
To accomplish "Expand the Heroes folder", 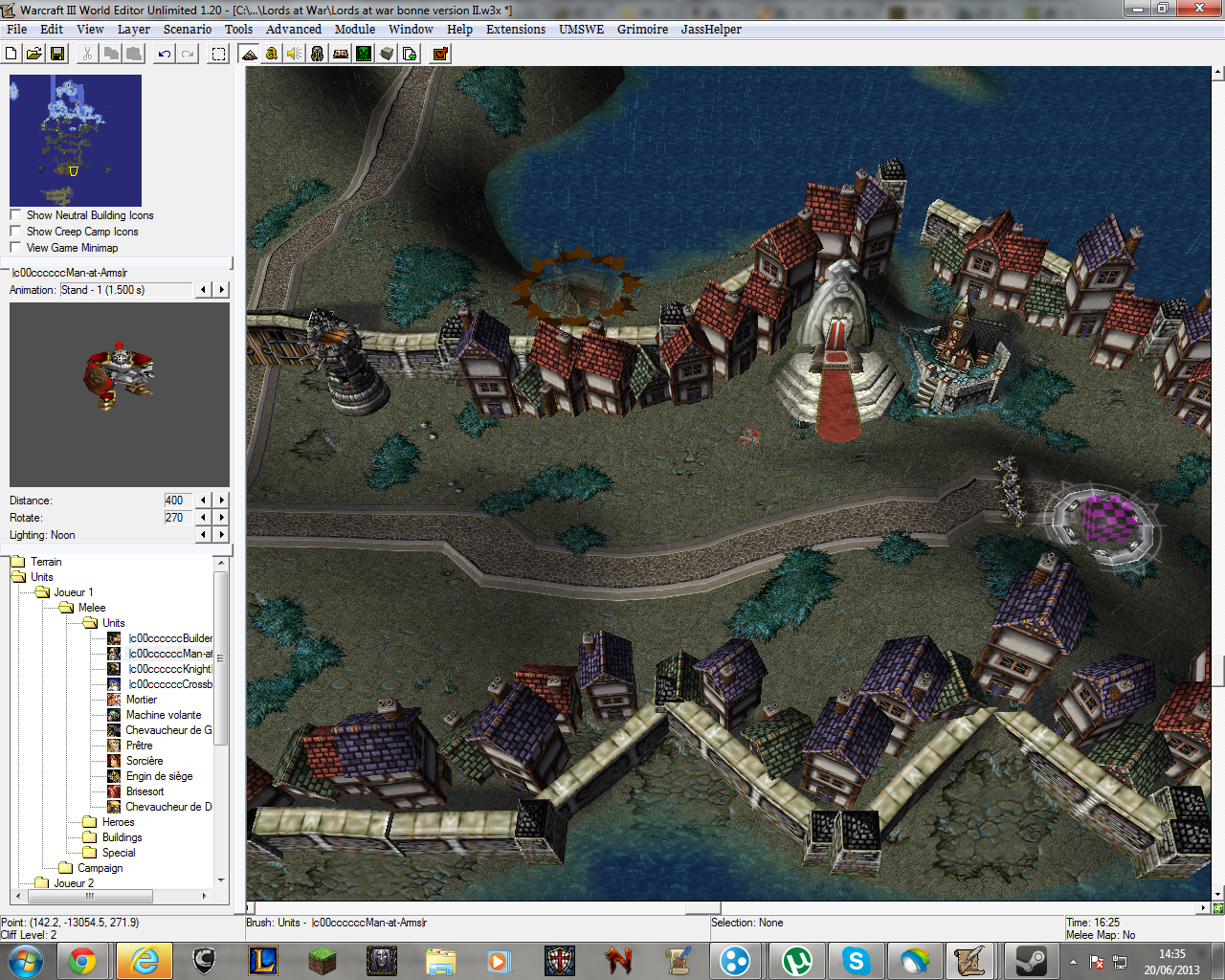I will (x=90, y=822).
